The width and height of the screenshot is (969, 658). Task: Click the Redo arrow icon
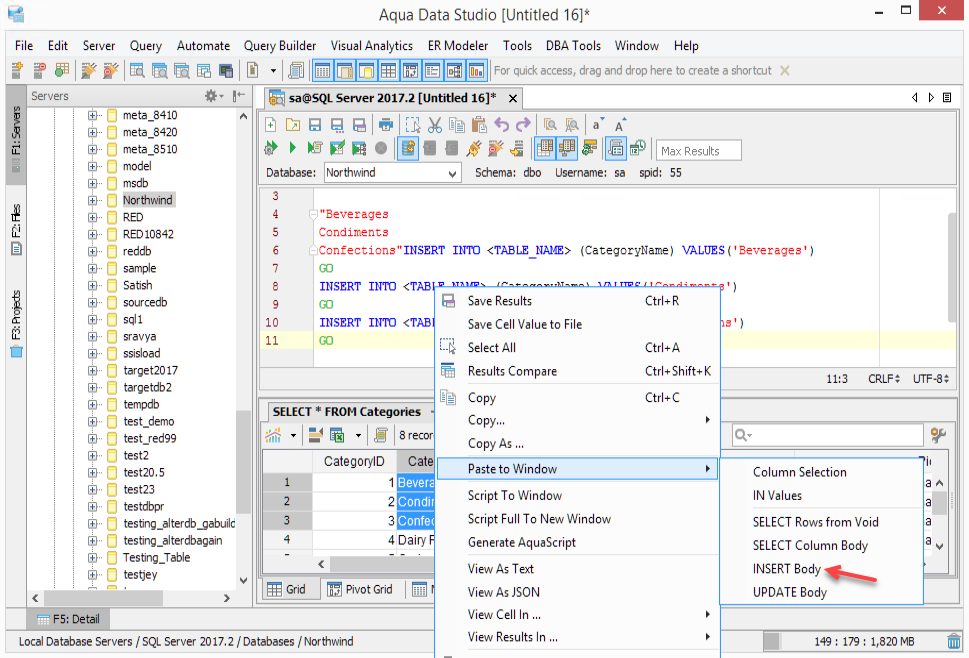pyautogui.click(x=523, y=125)
